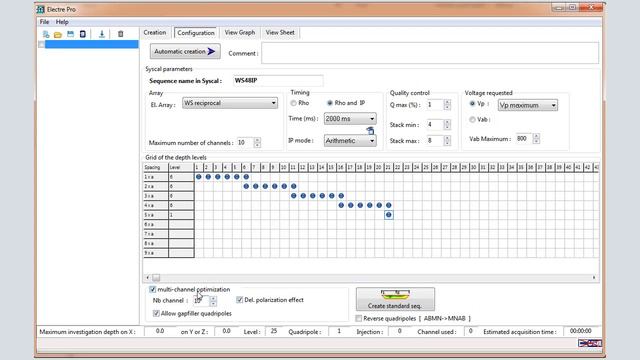
Task: Click the Comment text field
Action: [430, 53]
